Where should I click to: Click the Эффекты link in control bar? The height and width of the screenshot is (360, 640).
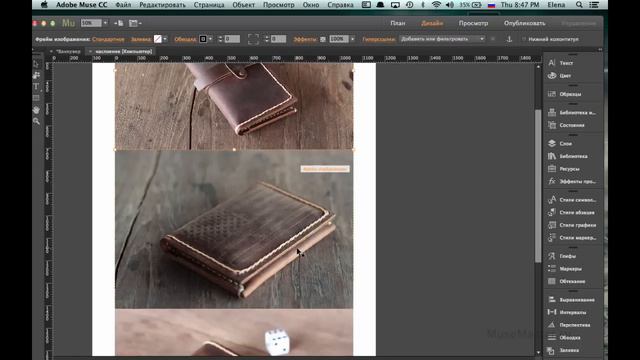click(305, 39)
